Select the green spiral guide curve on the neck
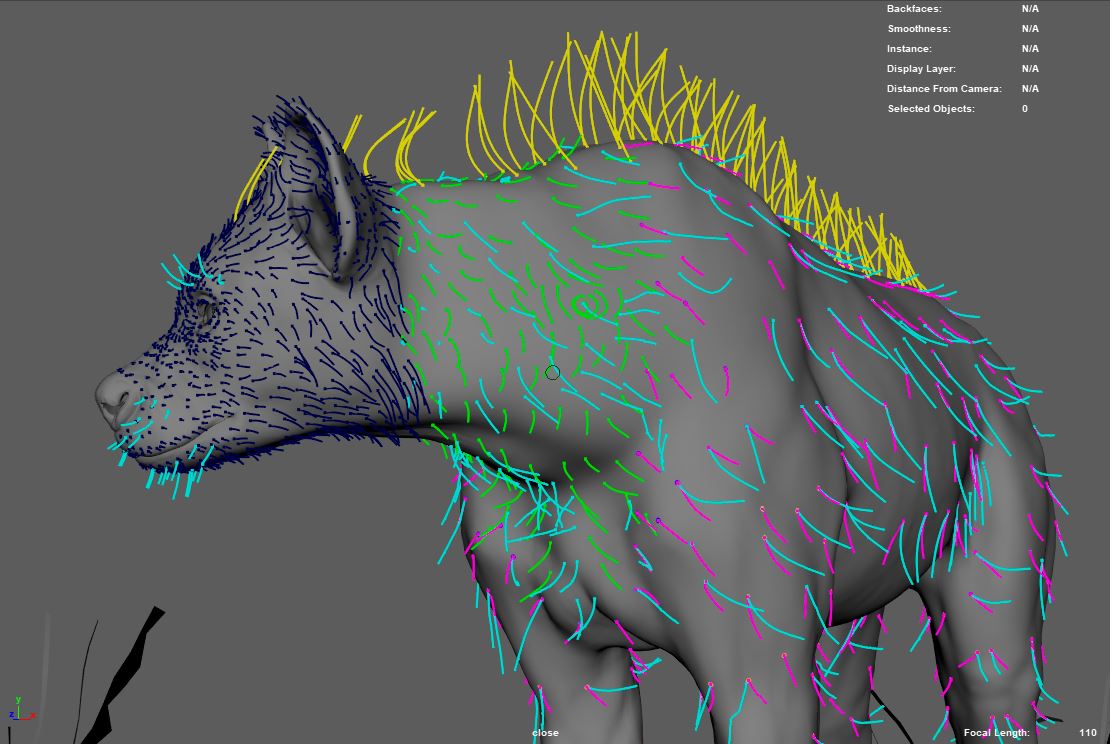The image size is (1110, 744). pyautogui.click(x=590, y=305)
